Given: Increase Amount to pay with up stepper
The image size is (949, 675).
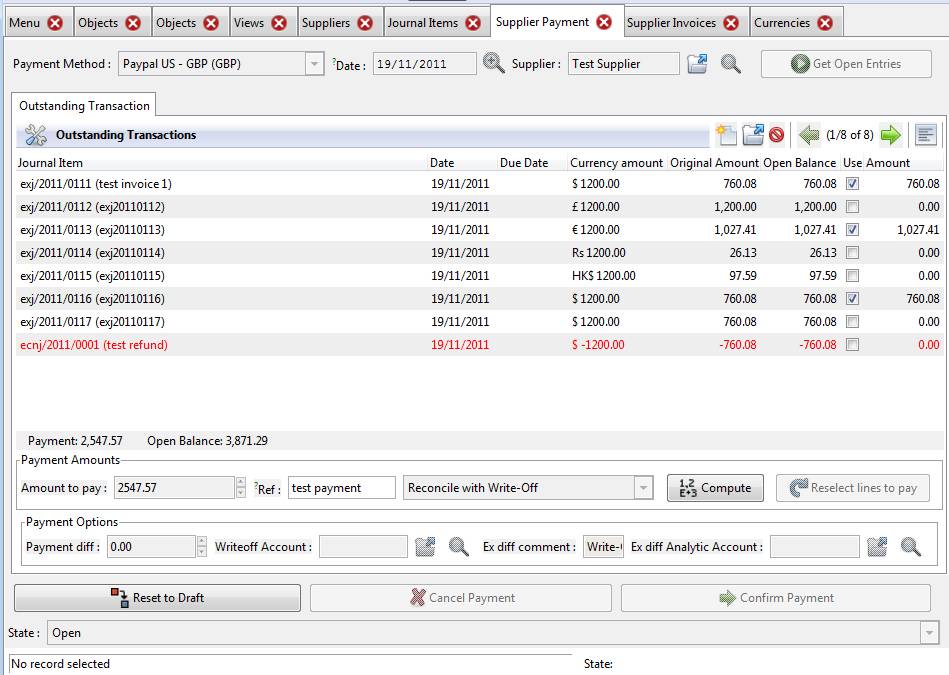Looking at the screenshot, I should 240,483.
